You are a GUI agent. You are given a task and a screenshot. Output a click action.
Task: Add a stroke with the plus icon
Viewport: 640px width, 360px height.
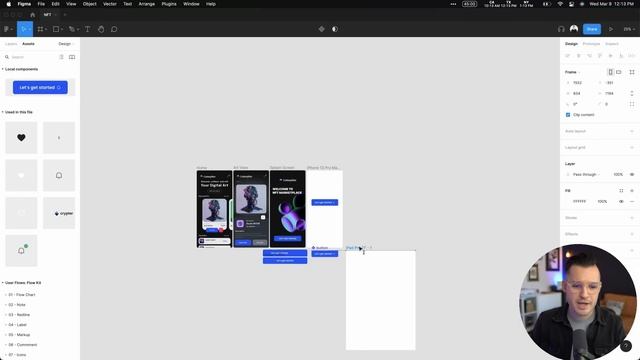pyautogui.click(x=632, y=218)
